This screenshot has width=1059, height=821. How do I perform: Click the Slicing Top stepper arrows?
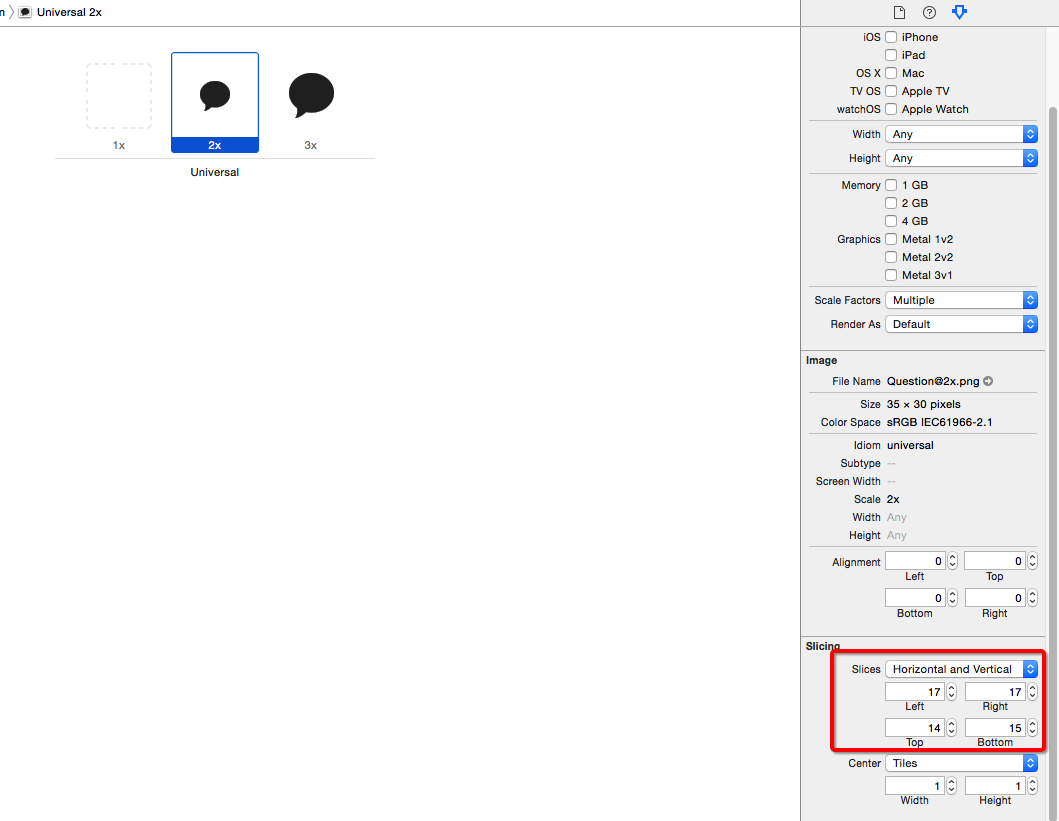(952, 728)
